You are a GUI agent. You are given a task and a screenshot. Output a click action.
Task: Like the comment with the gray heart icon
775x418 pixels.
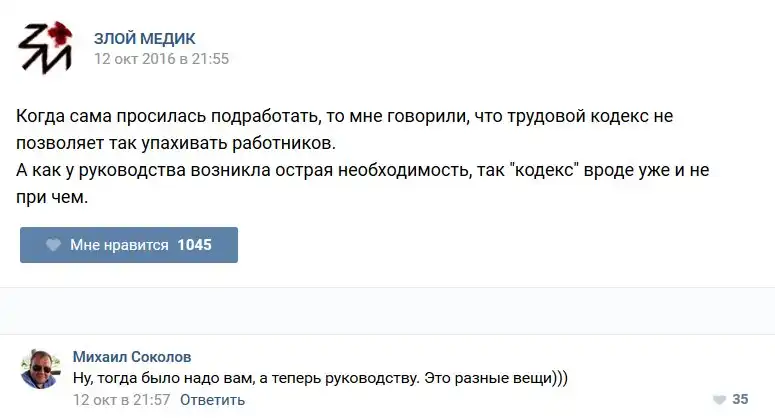717,399
